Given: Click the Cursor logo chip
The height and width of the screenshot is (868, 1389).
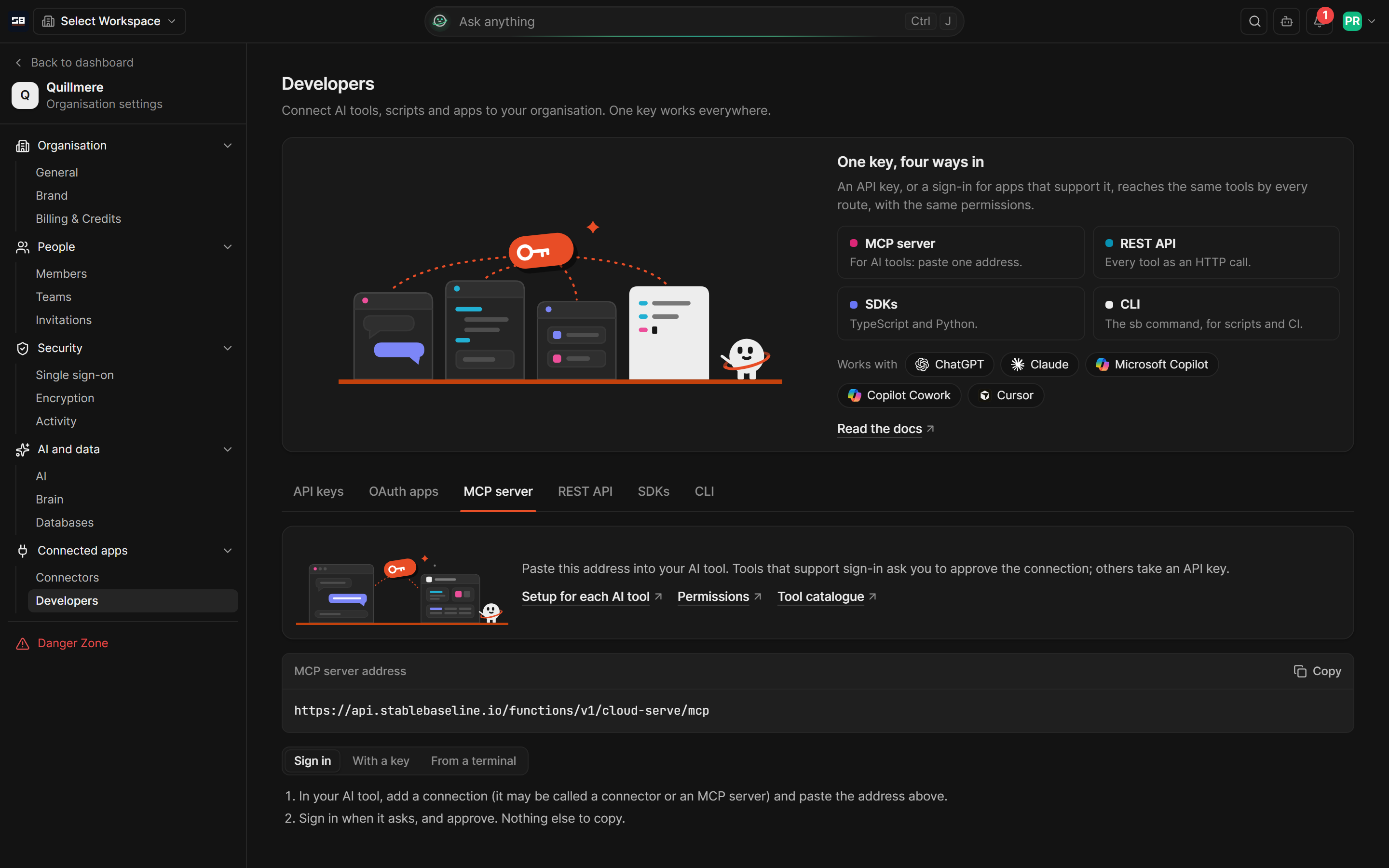Looking at the screenshot, I should (x=1006, y=395).
